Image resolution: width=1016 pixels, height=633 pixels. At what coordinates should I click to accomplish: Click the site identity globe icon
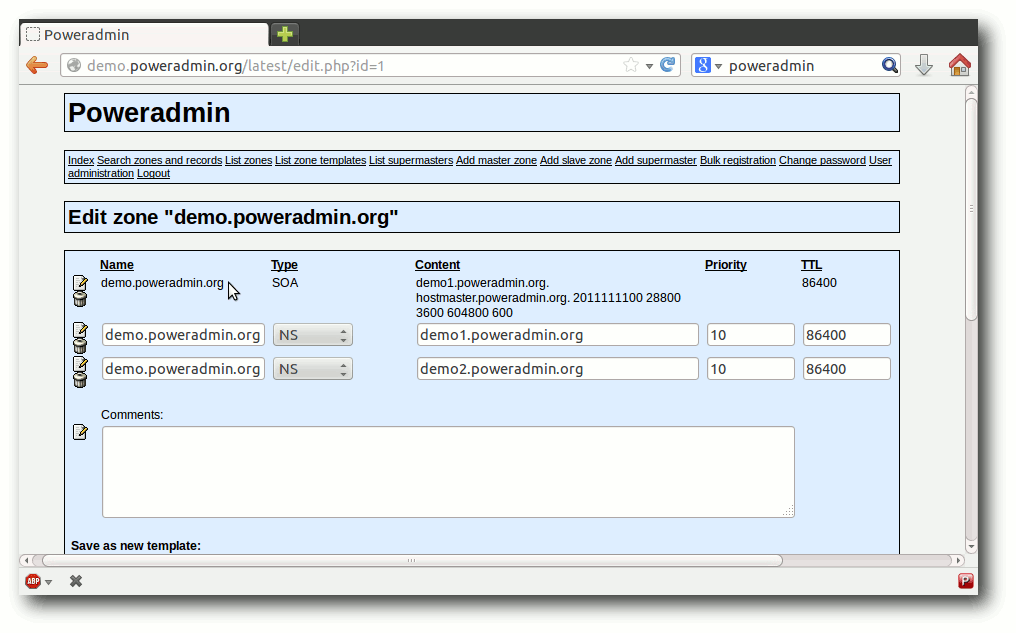click(x=75, y=65)
